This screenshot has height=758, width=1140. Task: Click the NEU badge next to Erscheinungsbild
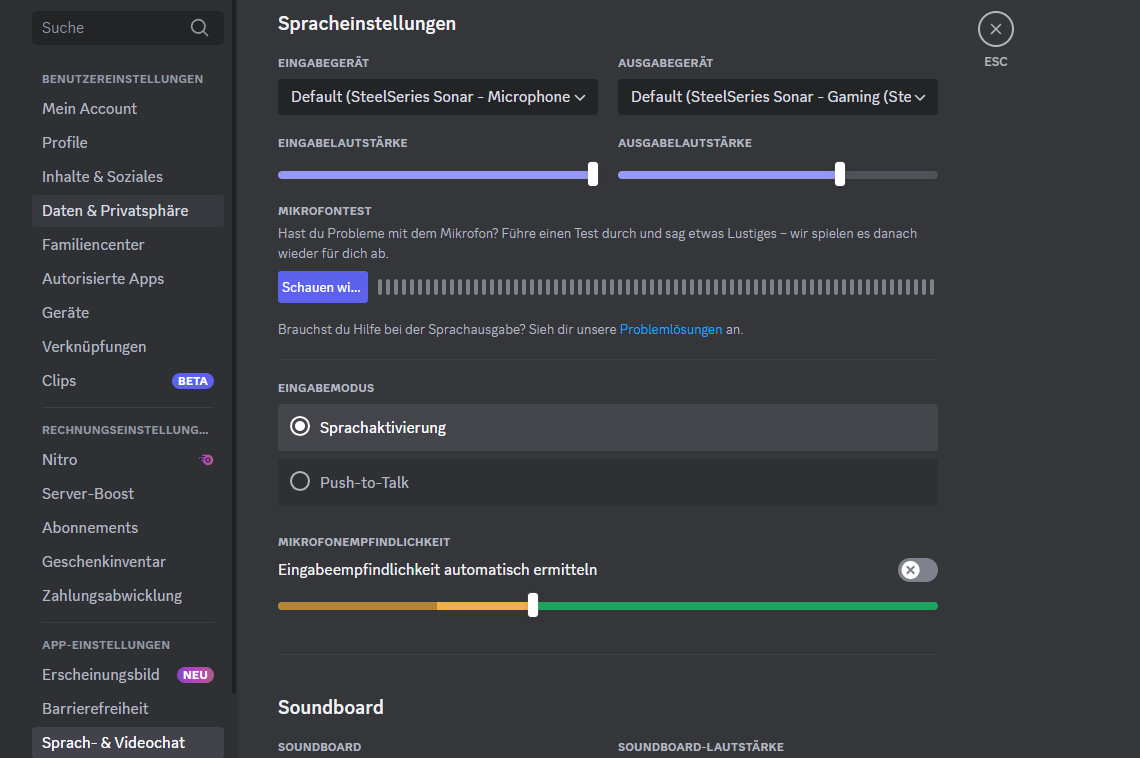coord(195,674)
